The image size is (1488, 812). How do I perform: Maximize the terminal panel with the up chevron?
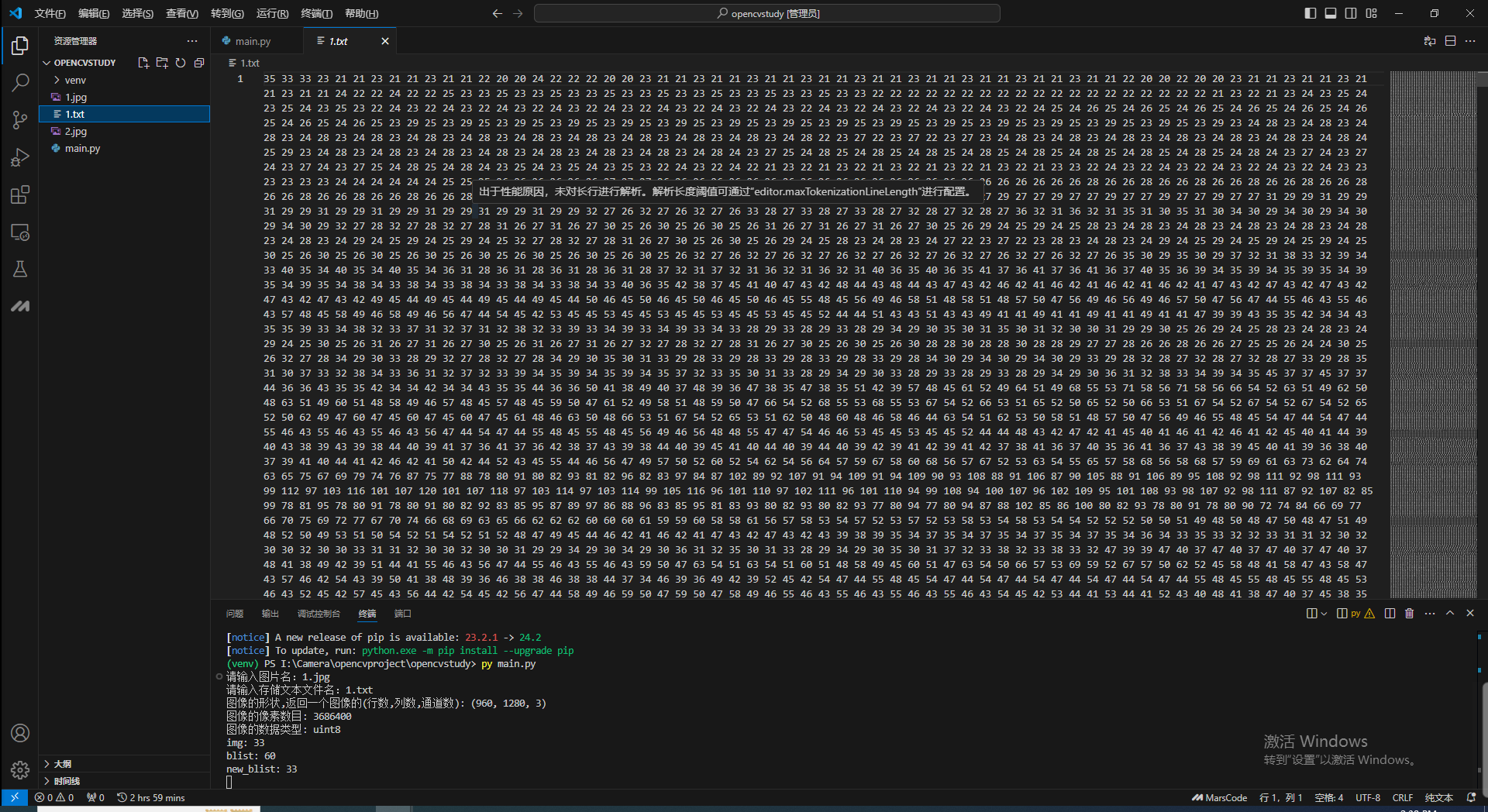[x=1450, y=613]
